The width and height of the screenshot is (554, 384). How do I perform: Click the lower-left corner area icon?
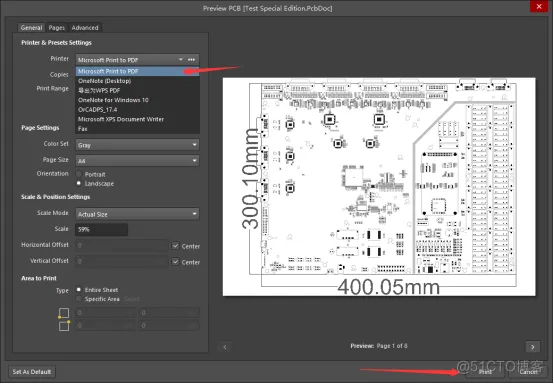(64, 313)
